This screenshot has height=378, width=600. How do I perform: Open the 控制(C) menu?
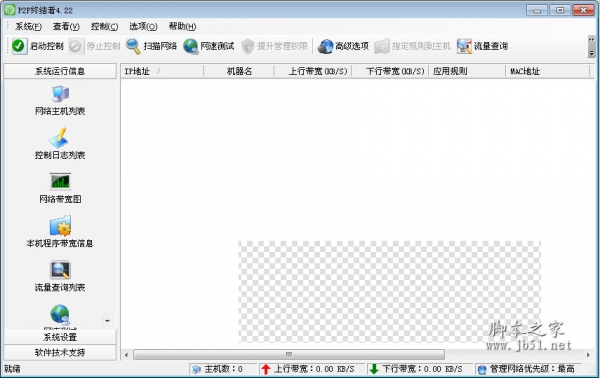click(104, 26)
